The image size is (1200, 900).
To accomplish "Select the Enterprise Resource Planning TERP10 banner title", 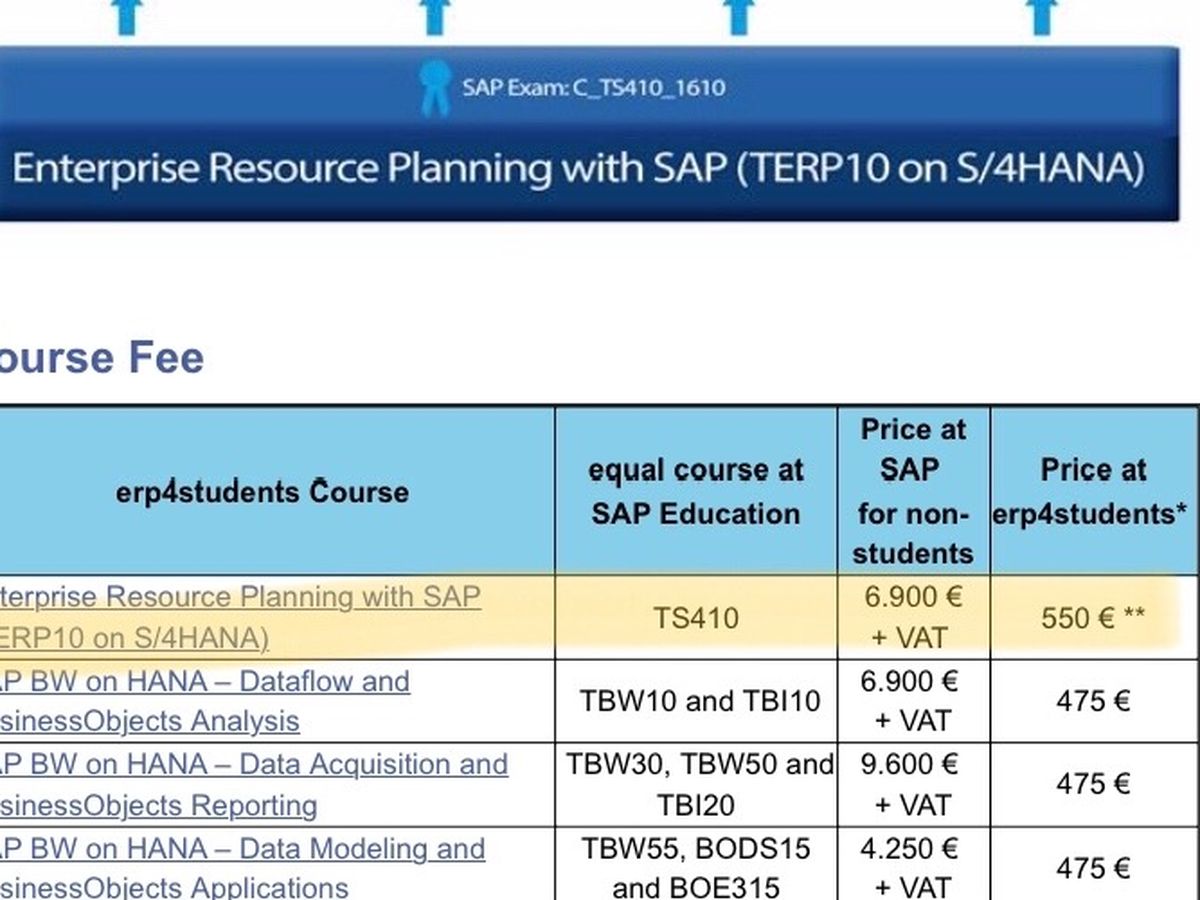I will [x=578, y=168].
